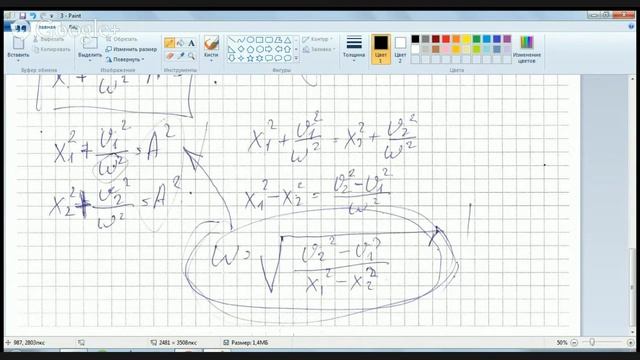
Task: Choose the Four-point star shape
Action: [241, 58]
